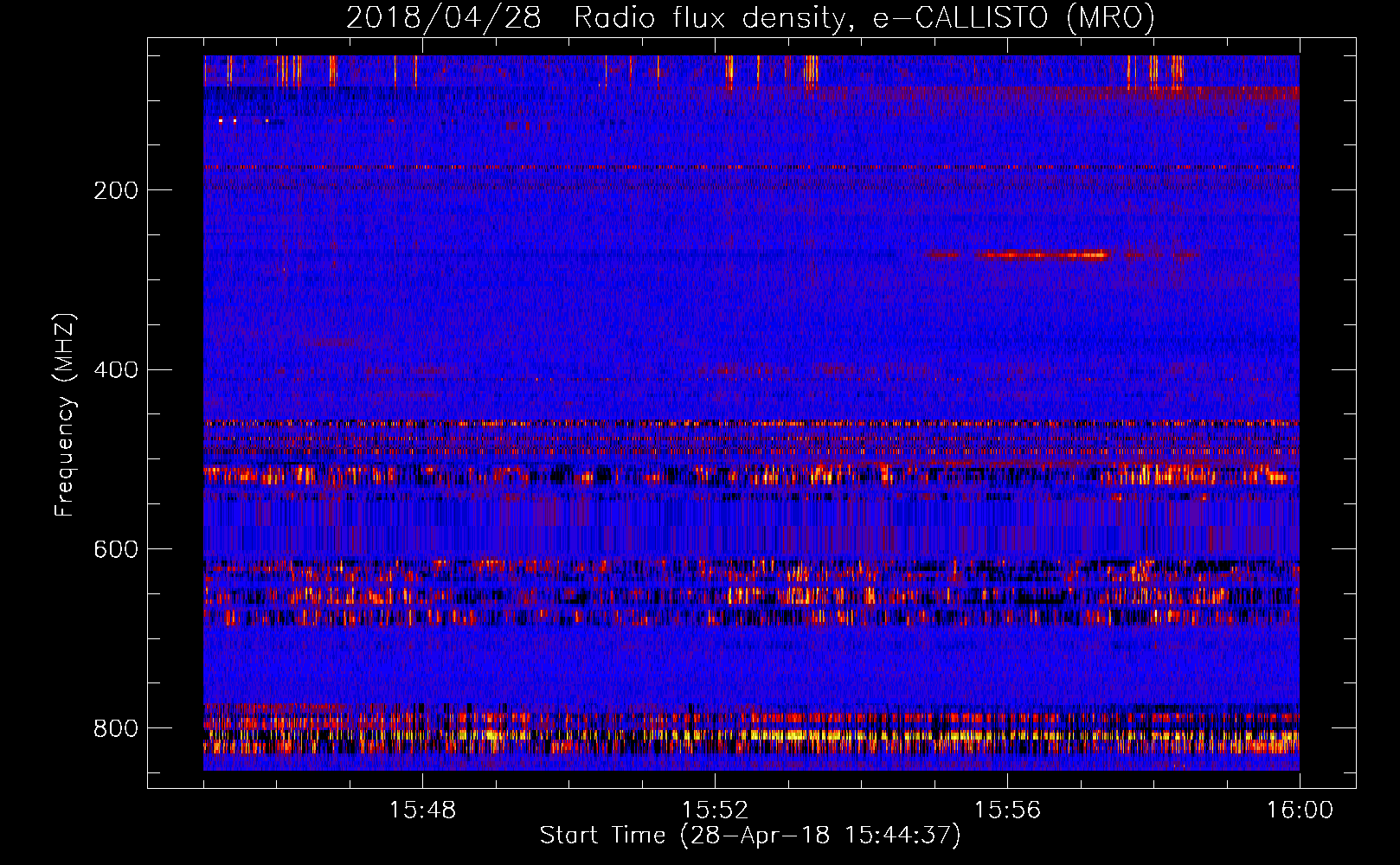Click the '16:00' time tick label
The height and width of the screenshot is (865, 1400).
[x=1300, y=811]
